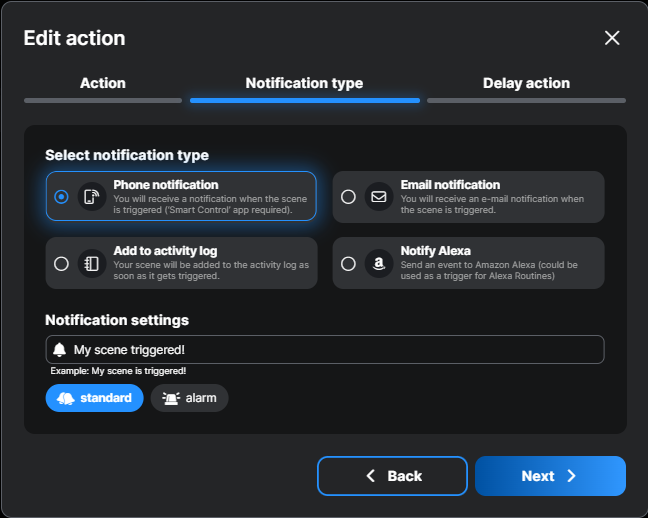This screenshot has width=648, height=518.
Task: Click the phone notification icon
Action: 92,197
